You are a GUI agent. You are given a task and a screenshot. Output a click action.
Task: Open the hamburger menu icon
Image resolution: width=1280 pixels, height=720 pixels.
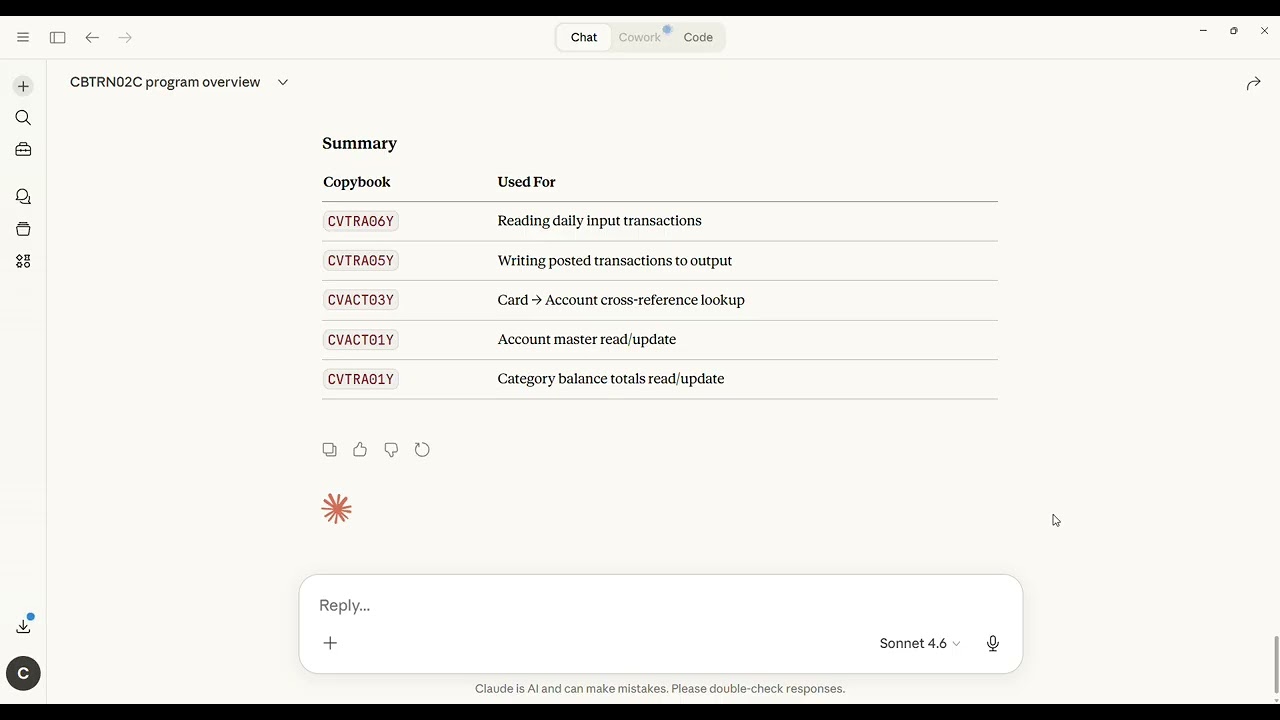[23, 37]
